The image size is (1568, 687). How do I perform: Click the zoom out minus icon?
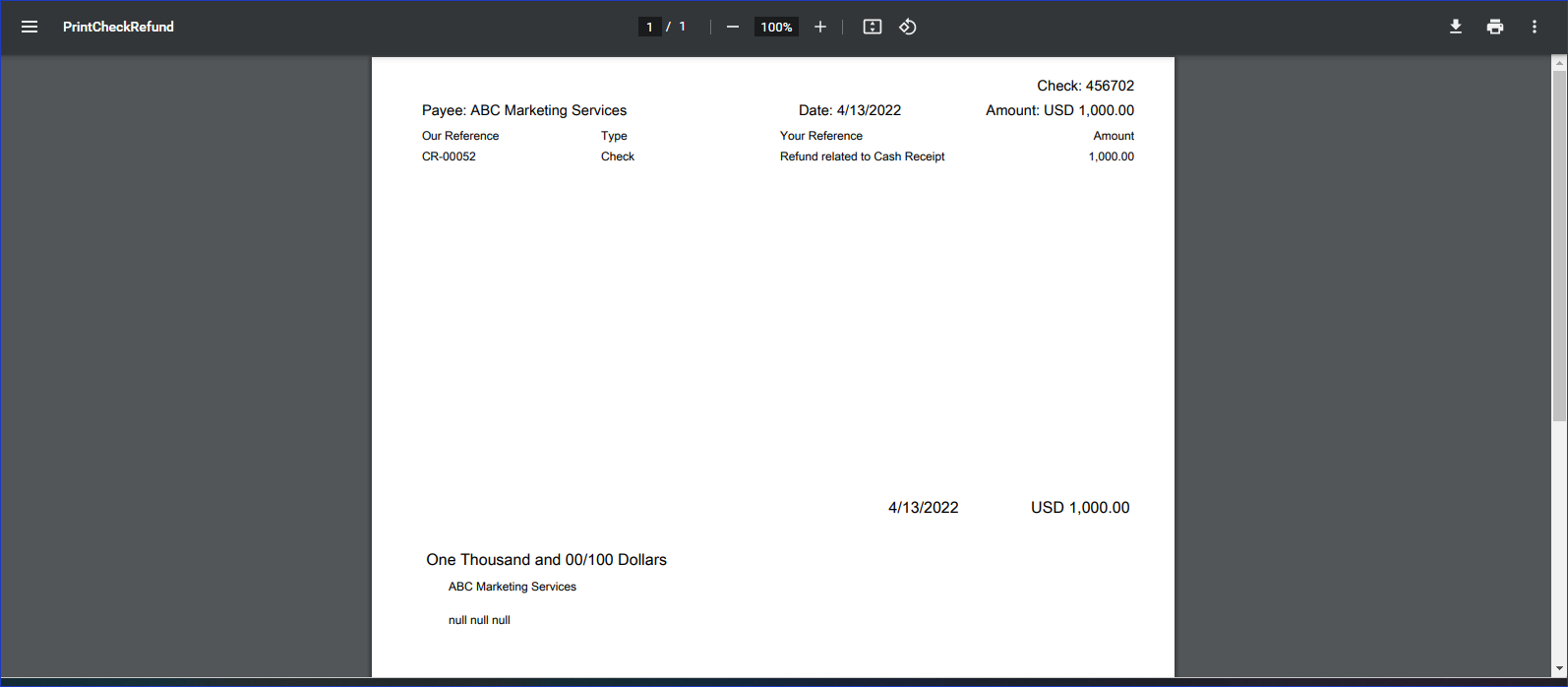(x=732, y=27)
